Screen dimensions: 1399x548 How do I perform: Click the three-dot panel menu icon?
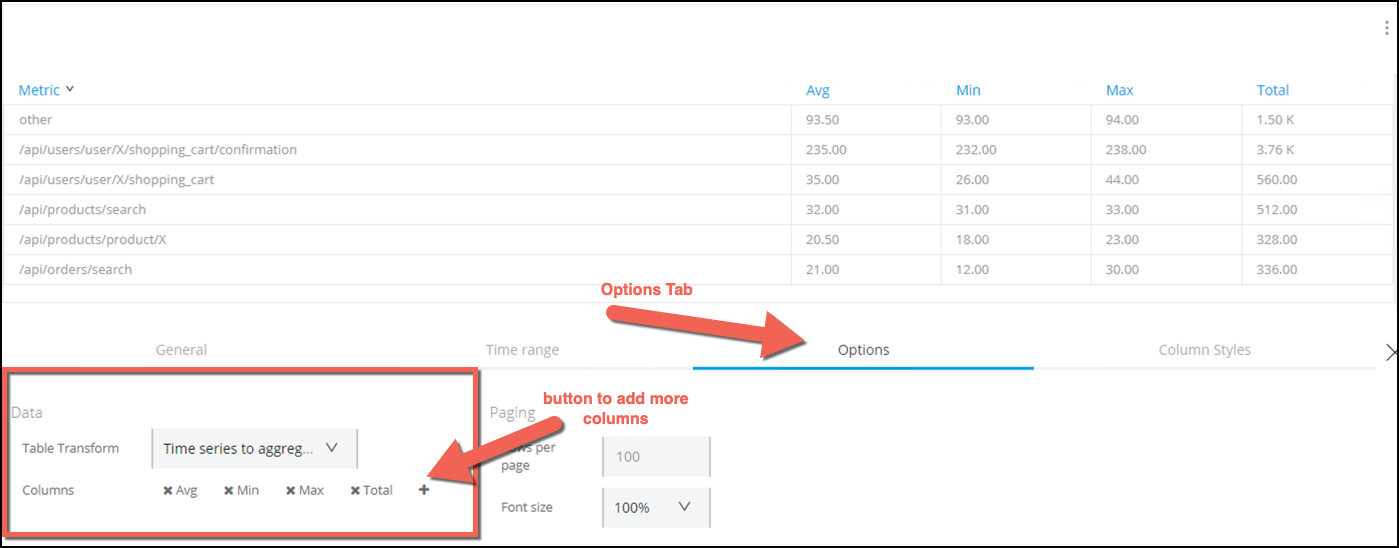pyautogui.click(x=1387, y=30)
